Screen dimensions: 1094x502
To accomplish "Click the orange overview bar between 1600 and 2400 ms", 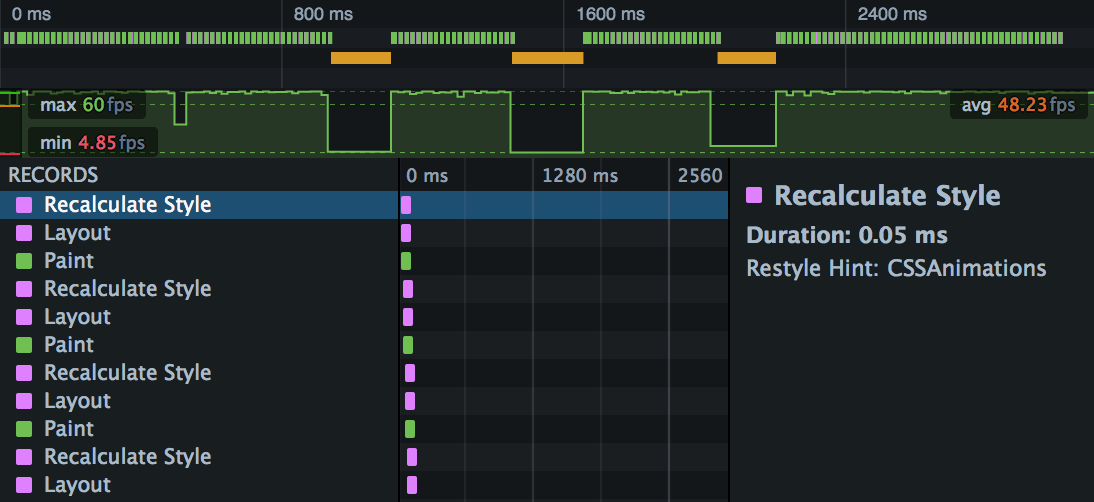I will tap(746, 58).
